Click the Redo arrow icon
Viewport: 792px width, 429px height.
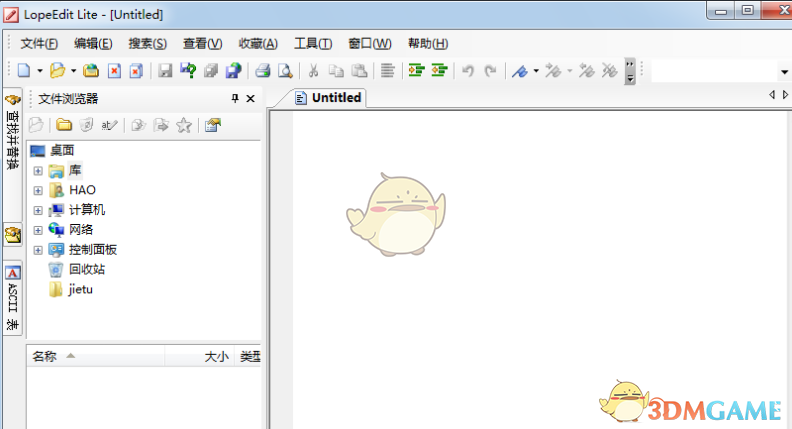[x=490, y=71]
